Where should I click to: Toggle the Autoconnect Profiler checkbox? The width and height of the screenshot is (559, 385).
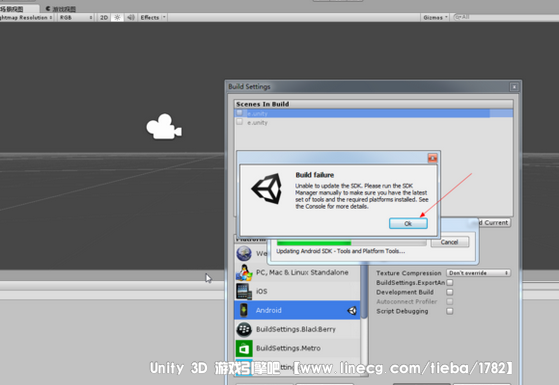(450, 302)
